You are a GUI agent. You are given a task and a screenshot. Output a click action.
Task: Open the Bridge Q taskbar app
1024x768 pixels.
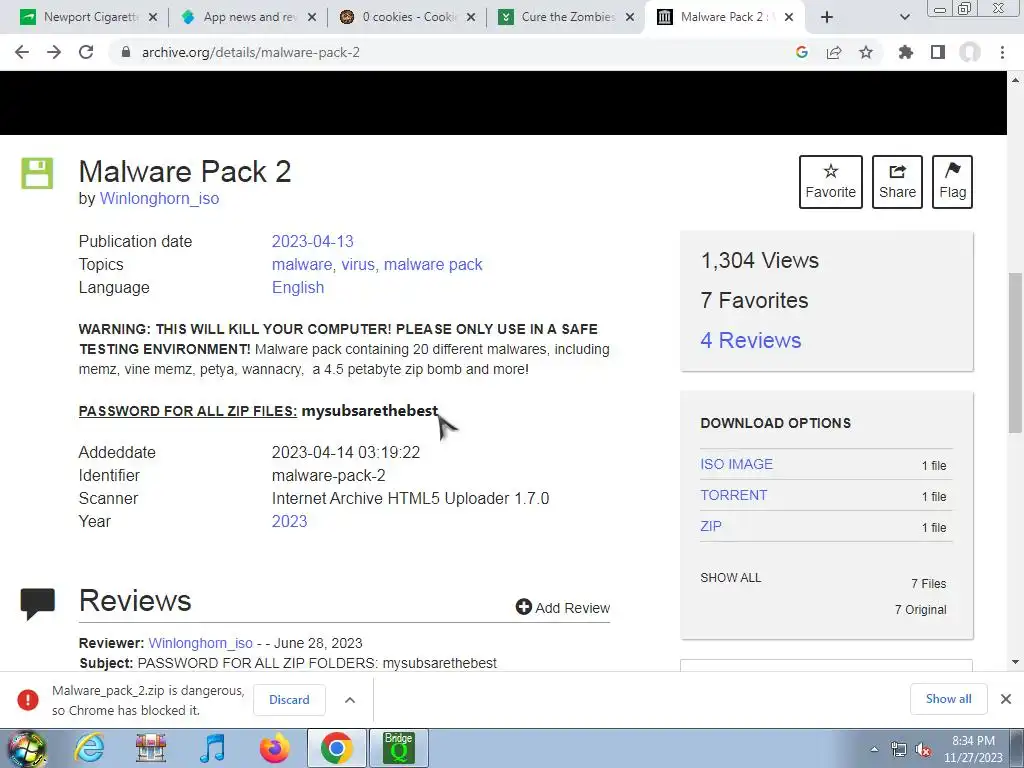coord(398,748)
